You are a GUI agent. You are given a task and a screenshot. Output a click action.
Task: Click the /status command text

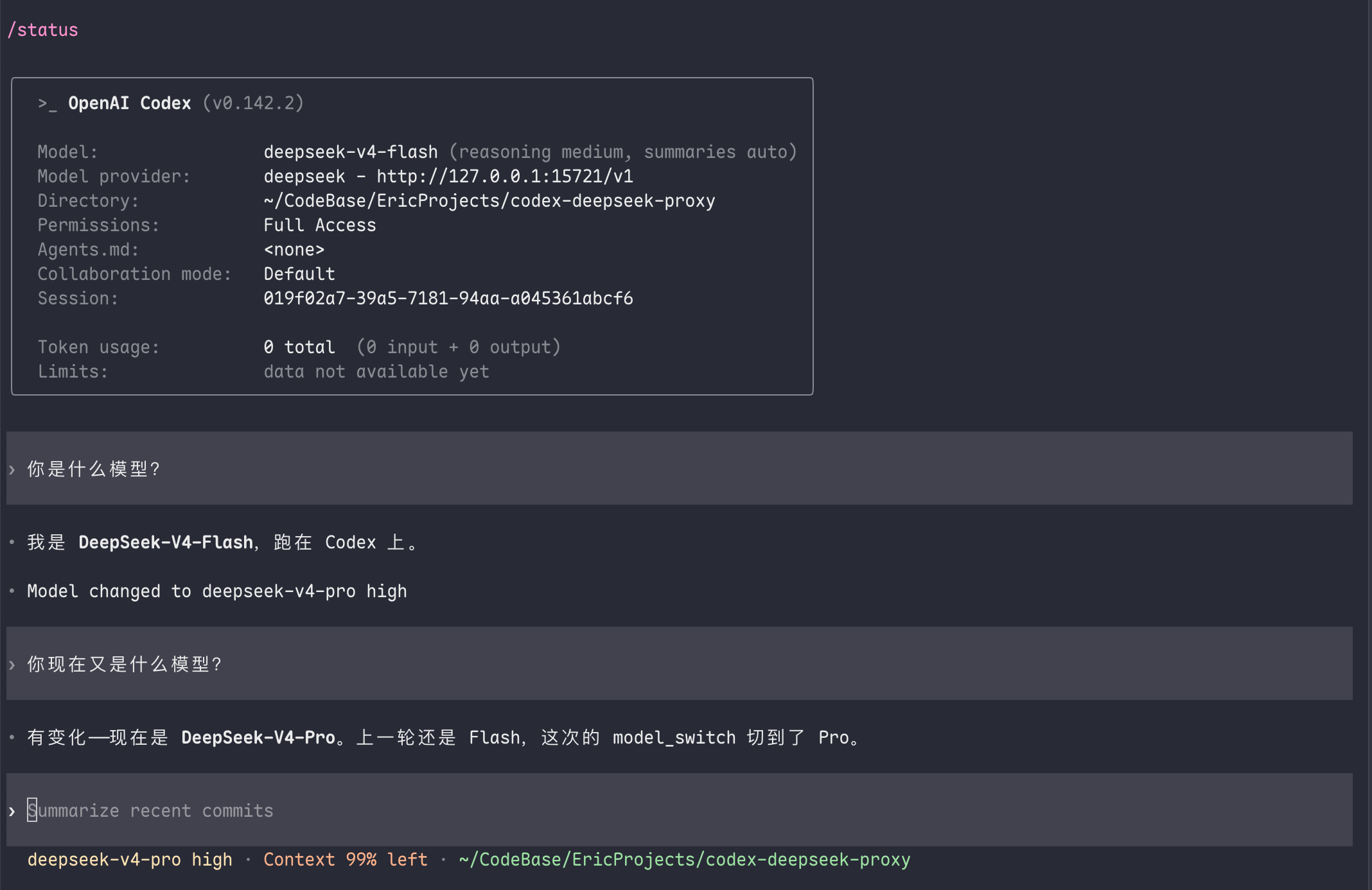pyautogui.click(x=42, y=30)
